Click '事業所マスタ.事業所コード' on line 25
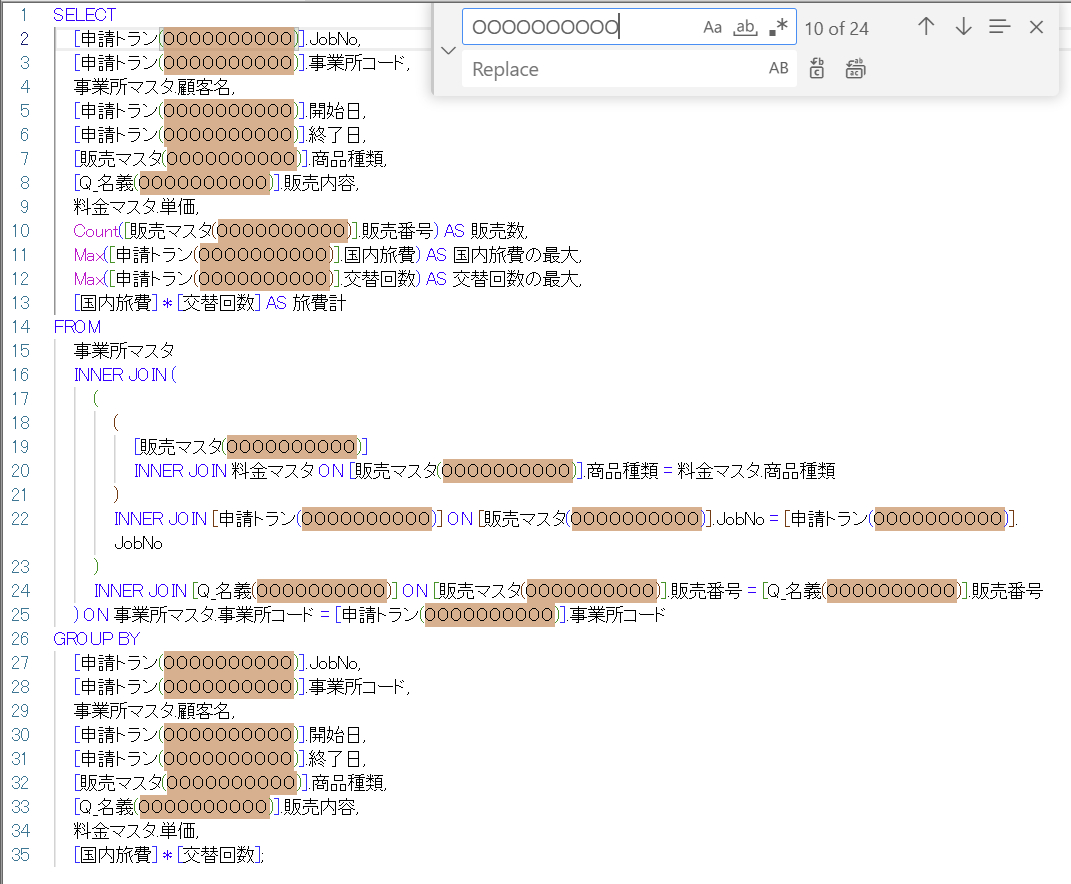Screen dimensions: 1071x884 click(x=214, y=615)
